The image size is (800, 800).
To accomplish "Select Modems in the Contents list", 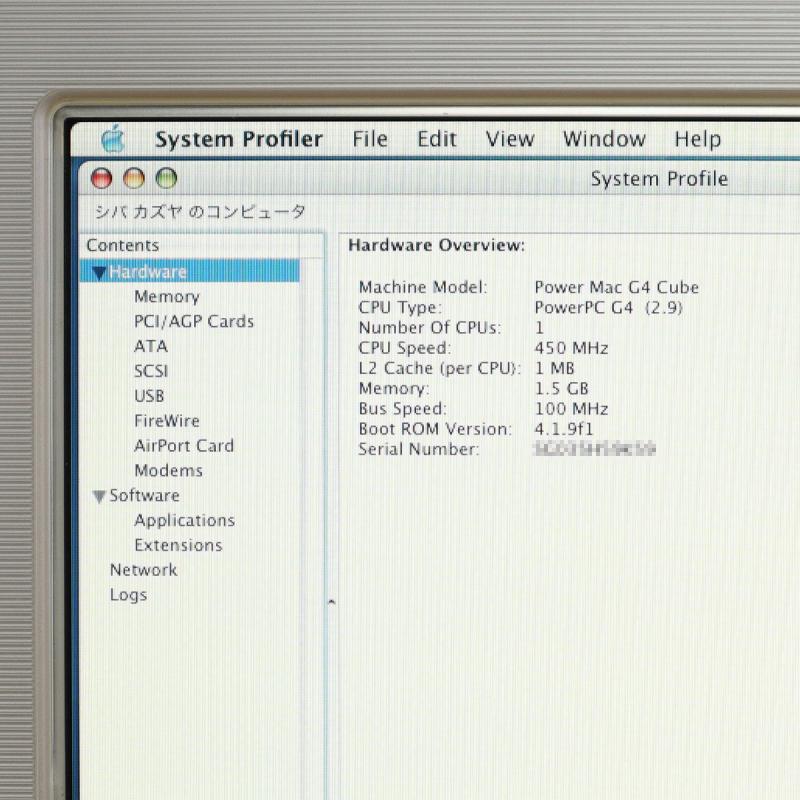I will 168,470.
